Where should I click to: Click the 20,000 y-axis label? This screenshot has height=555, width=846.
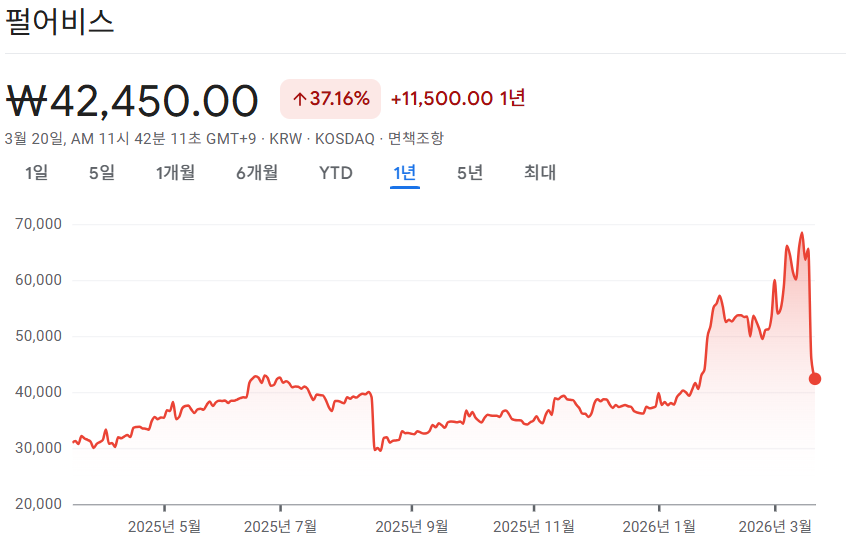[x=38, y=504]
